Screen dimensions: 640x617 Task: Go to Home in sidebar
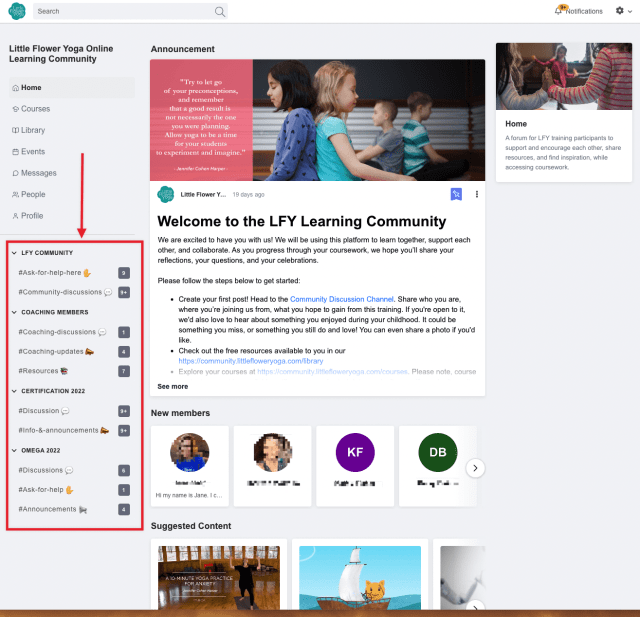pyautogui.click(x=72, y=88)
